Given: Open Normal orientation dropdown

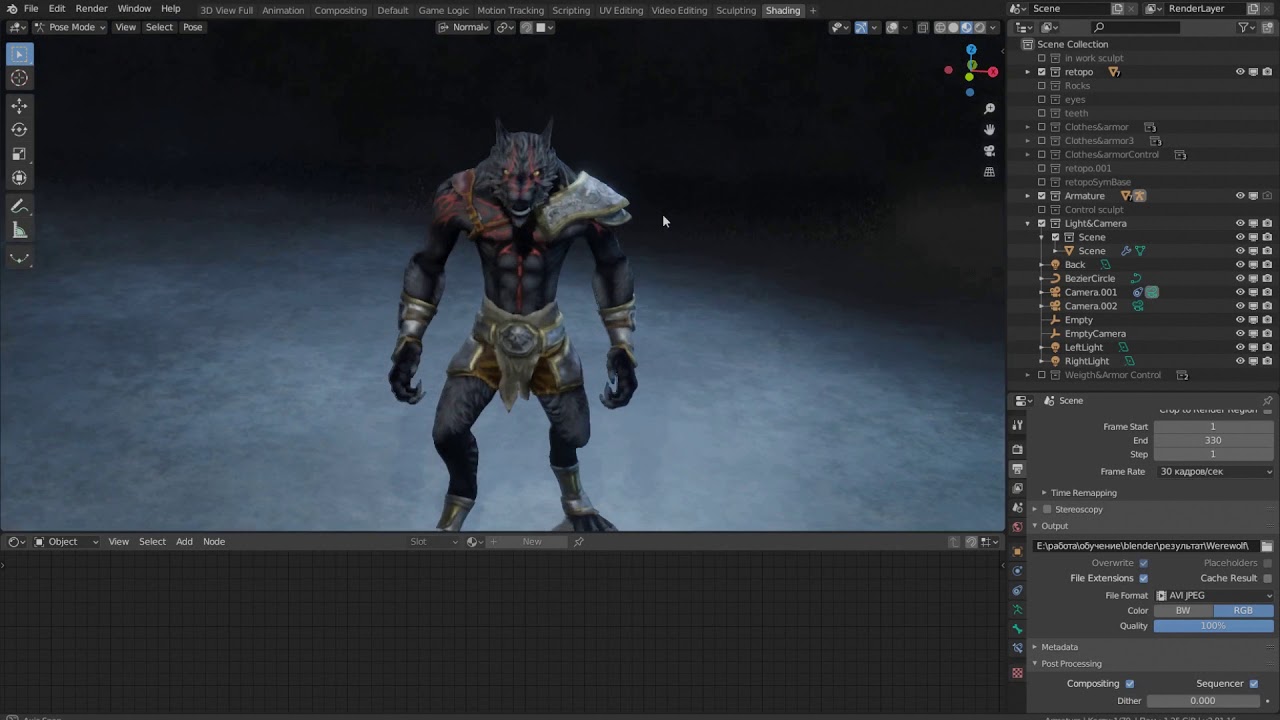Looking at the screenshot, I should tap(464, 27).
